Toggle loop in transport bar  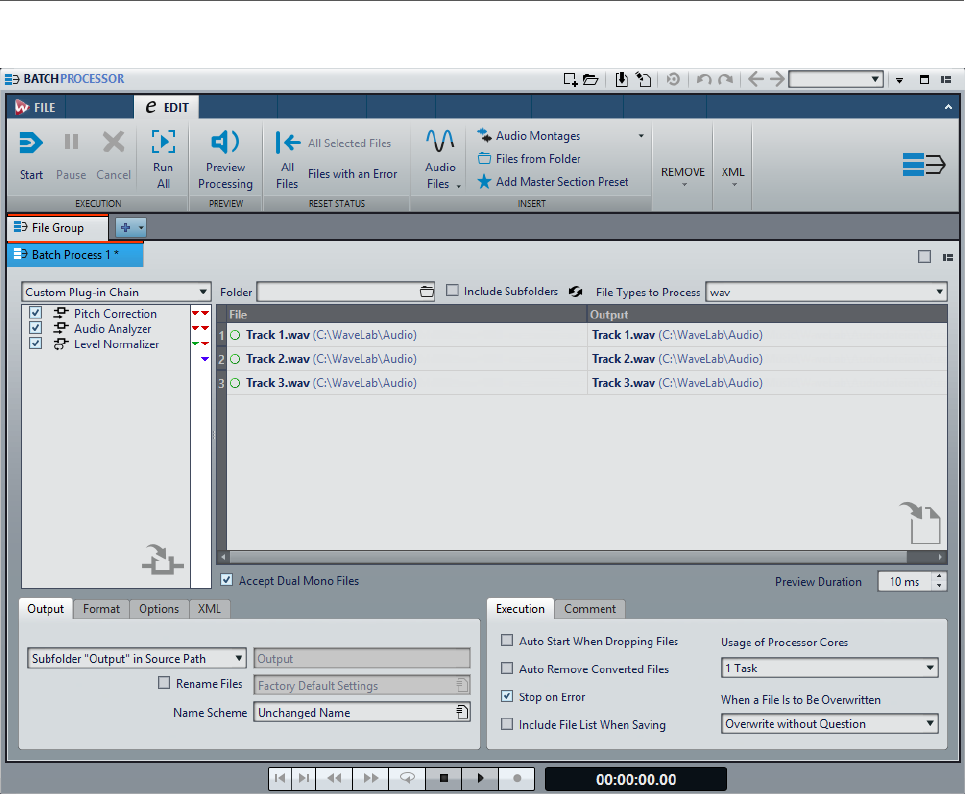(x=407, y=779)
